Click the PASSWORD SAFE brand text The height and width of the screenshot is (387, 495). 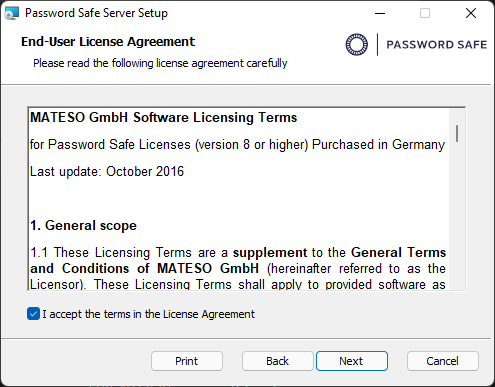437,45
